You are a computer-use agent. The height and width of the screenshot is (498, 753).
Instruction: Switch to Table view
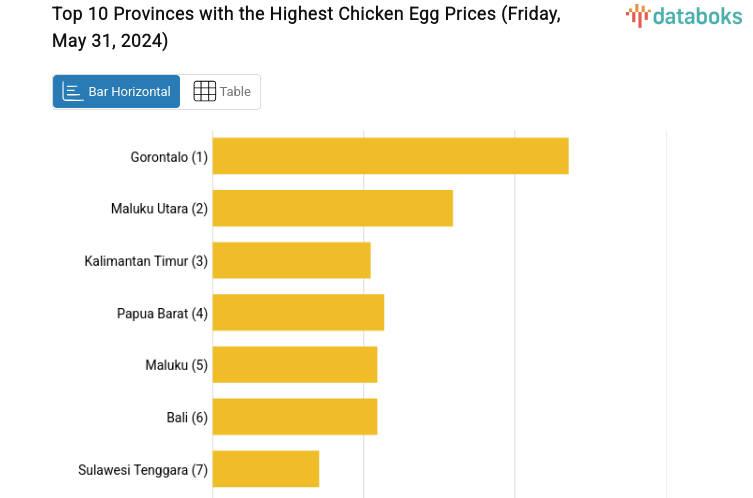[x=222, y=91]
